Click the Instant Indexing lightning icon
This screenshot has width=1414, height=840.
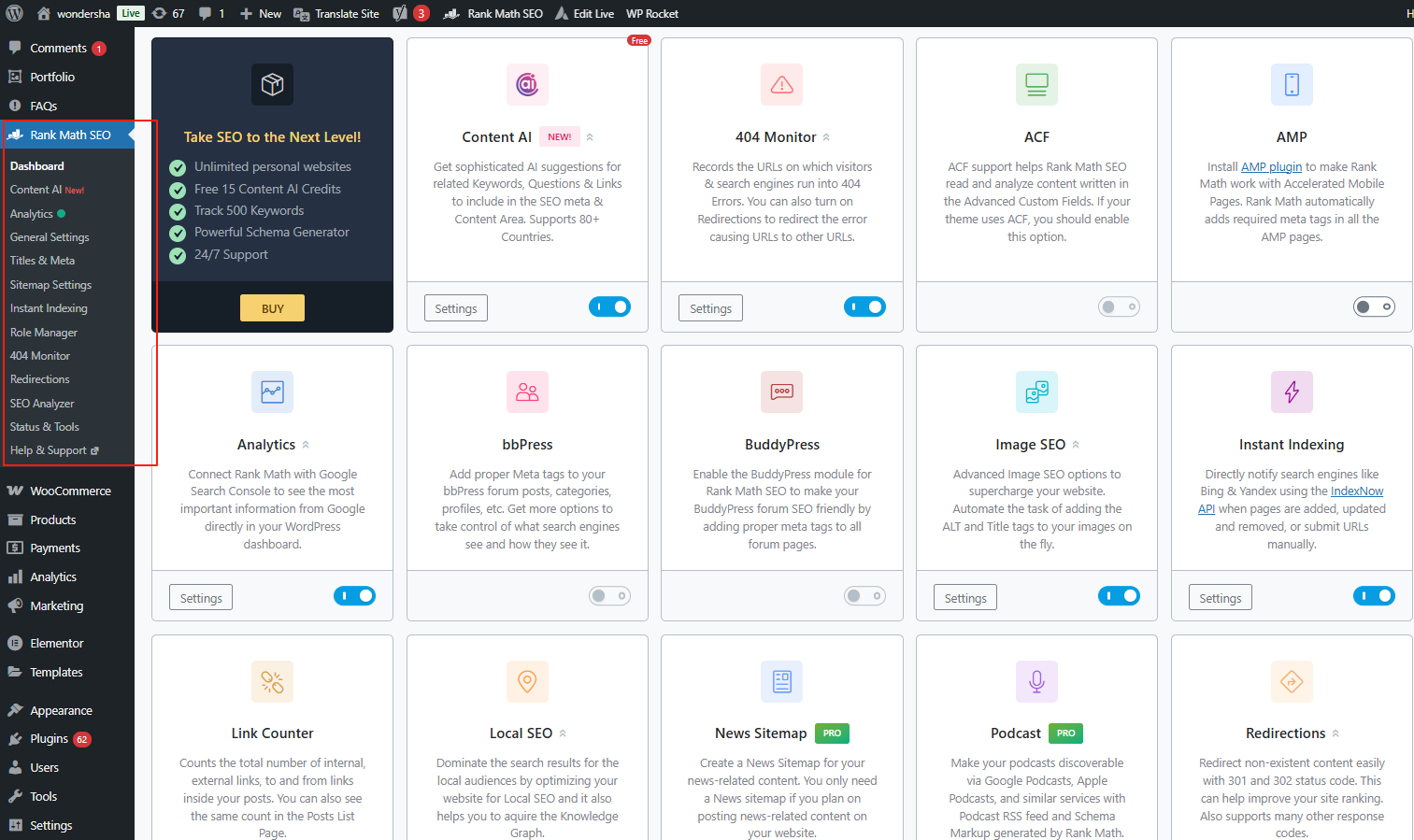[x=1291, y=392]
